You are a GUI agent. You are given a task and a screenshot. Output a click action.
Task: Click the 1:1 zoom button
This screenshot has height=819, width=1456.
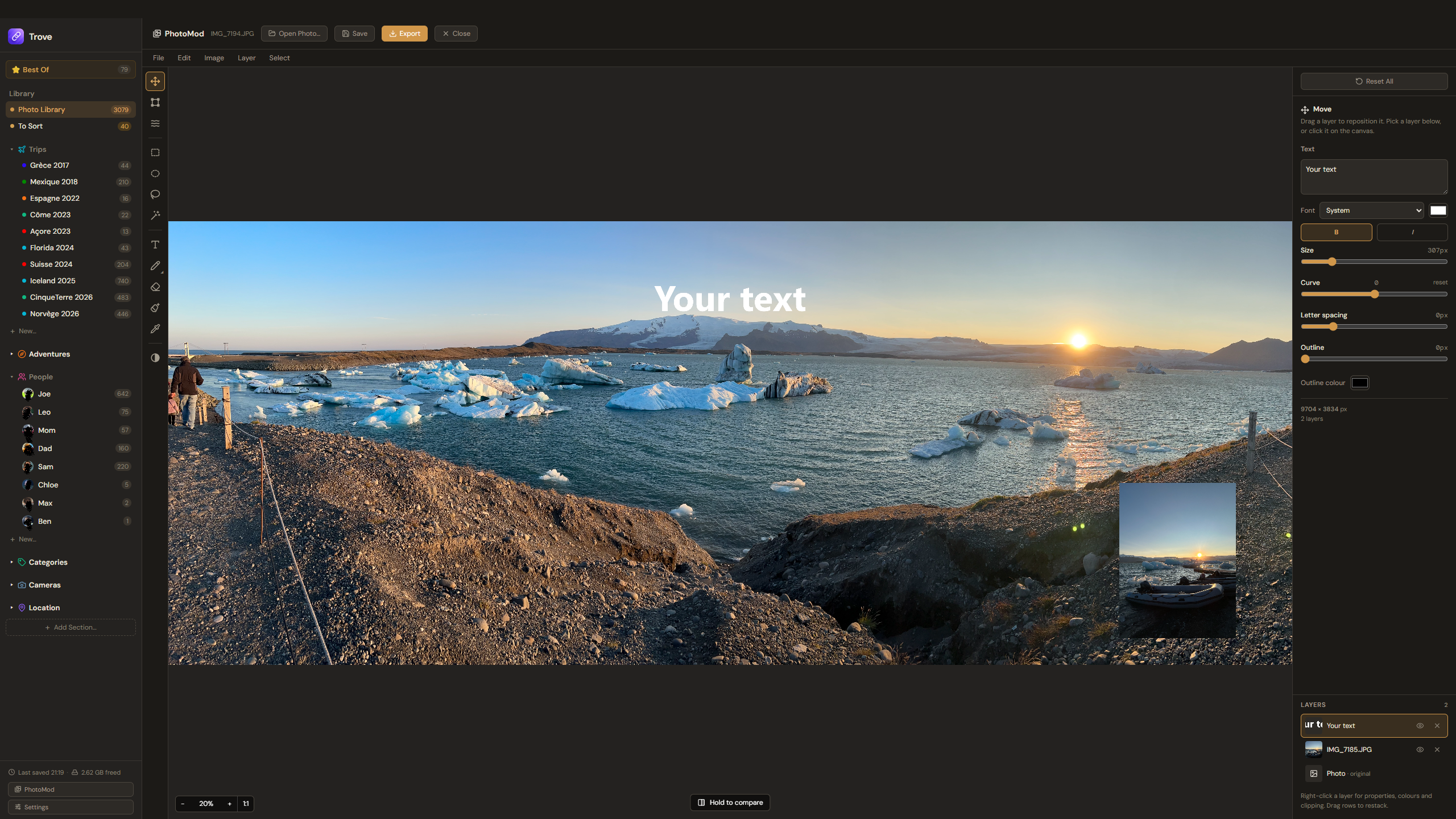coord(246,804)
